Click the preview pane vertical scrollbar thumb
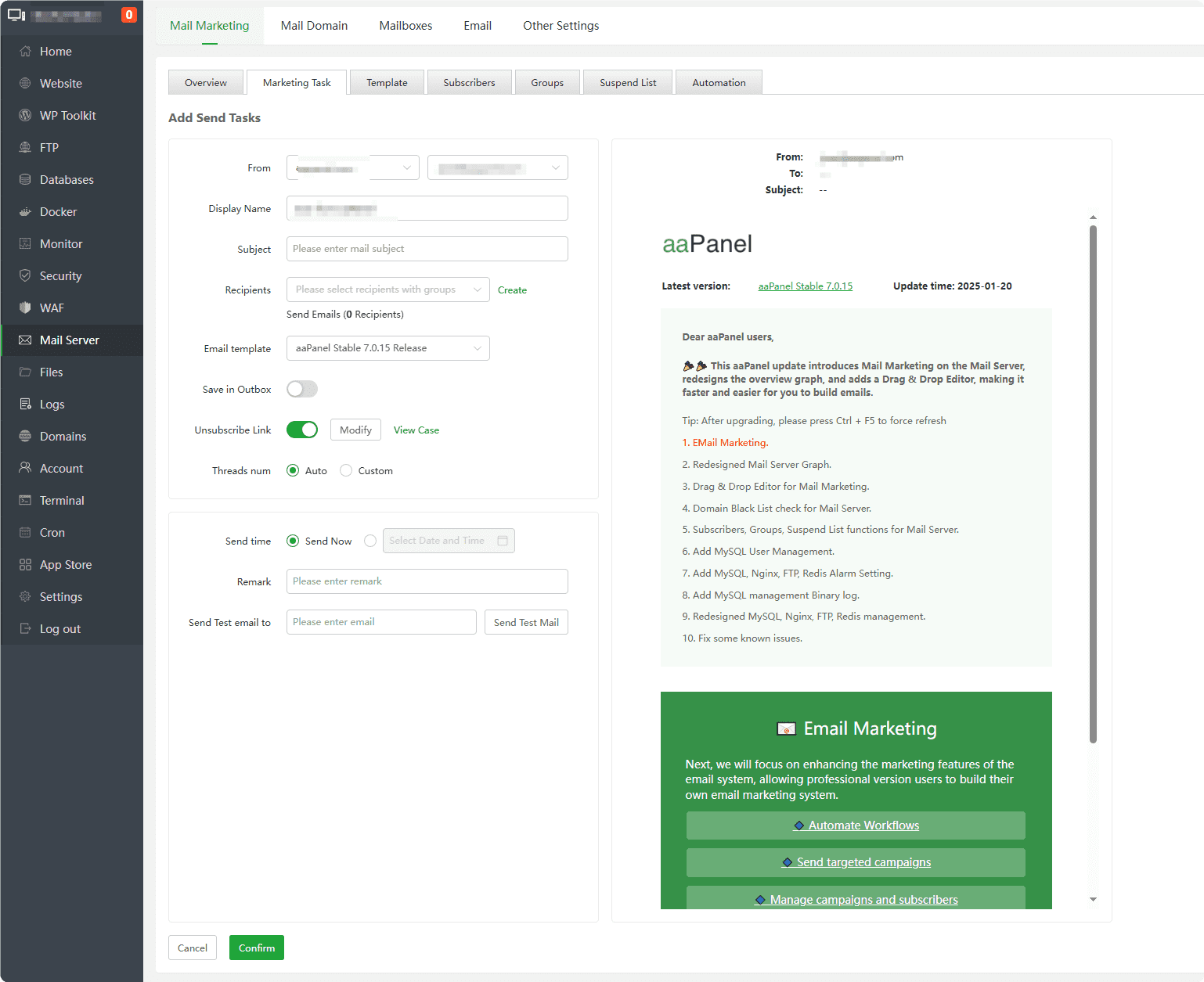 pos(1093,484)
